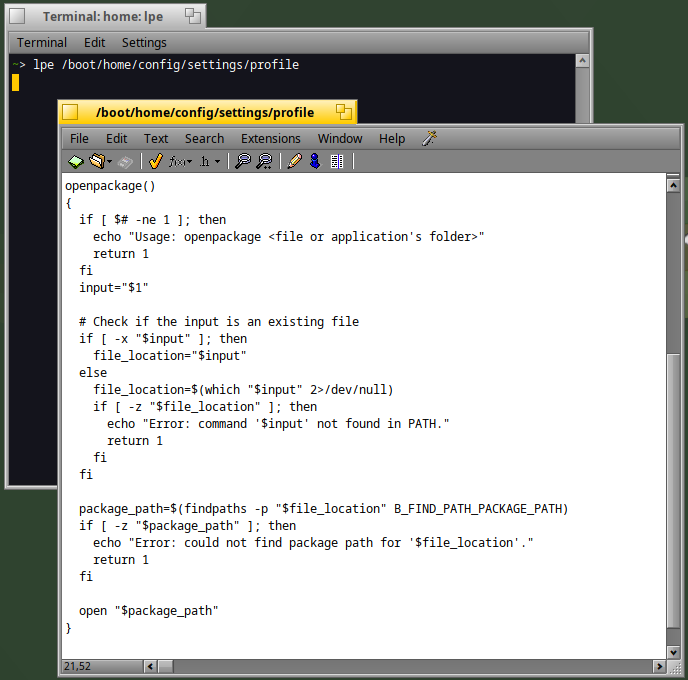Image resolution: width=688 pixels, height=680 pixels.
Task: Click the Terminal: home: lpe title tab
Action: click(x=103, y=17)
